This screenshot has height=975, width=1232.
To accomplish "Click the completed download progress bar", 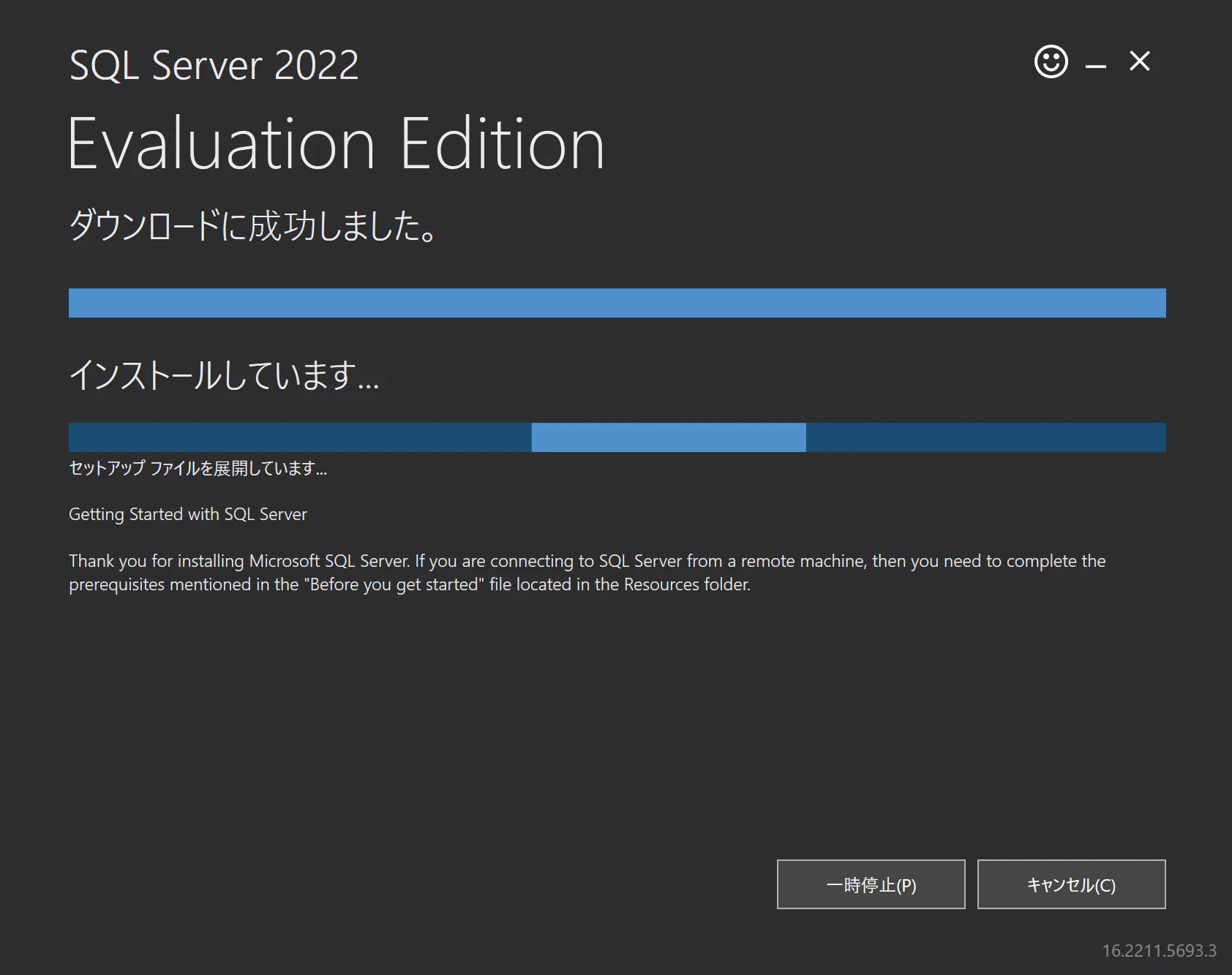I will [x=617, y=303].
